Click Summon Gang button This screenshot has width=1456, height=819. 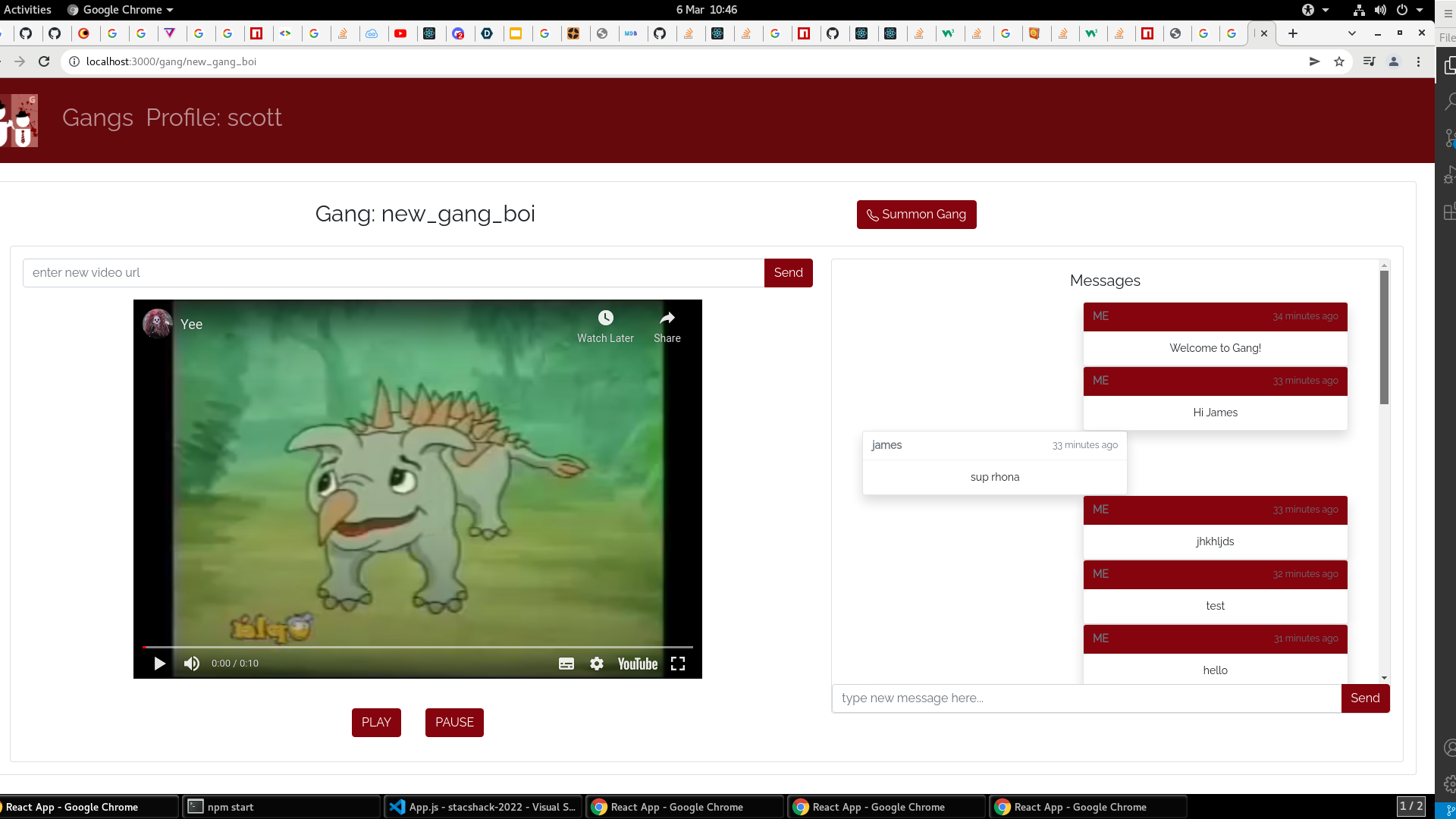(x=916, y=215)
